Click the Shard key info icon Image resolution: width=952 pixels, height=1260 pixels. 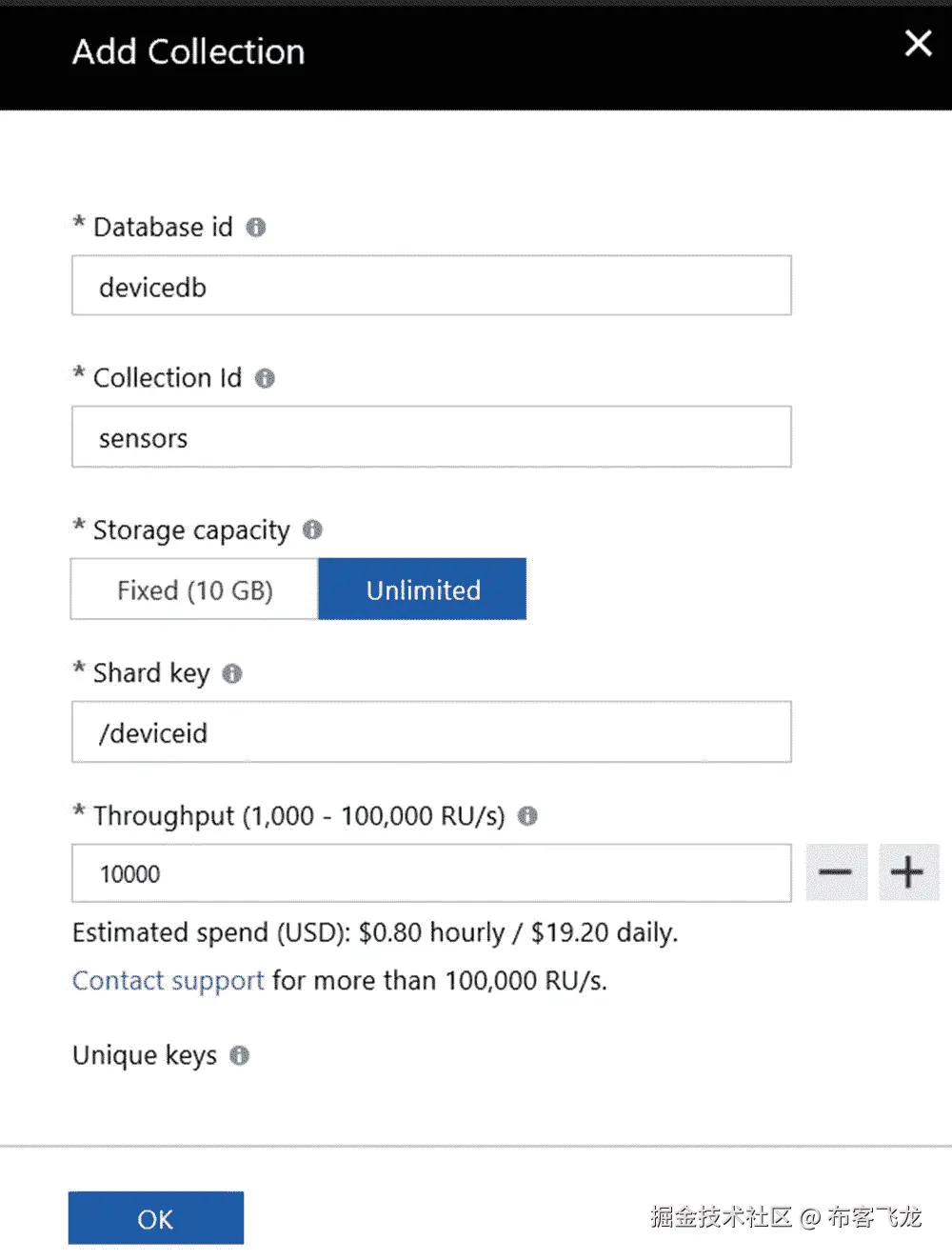click(x=232, y=674)
